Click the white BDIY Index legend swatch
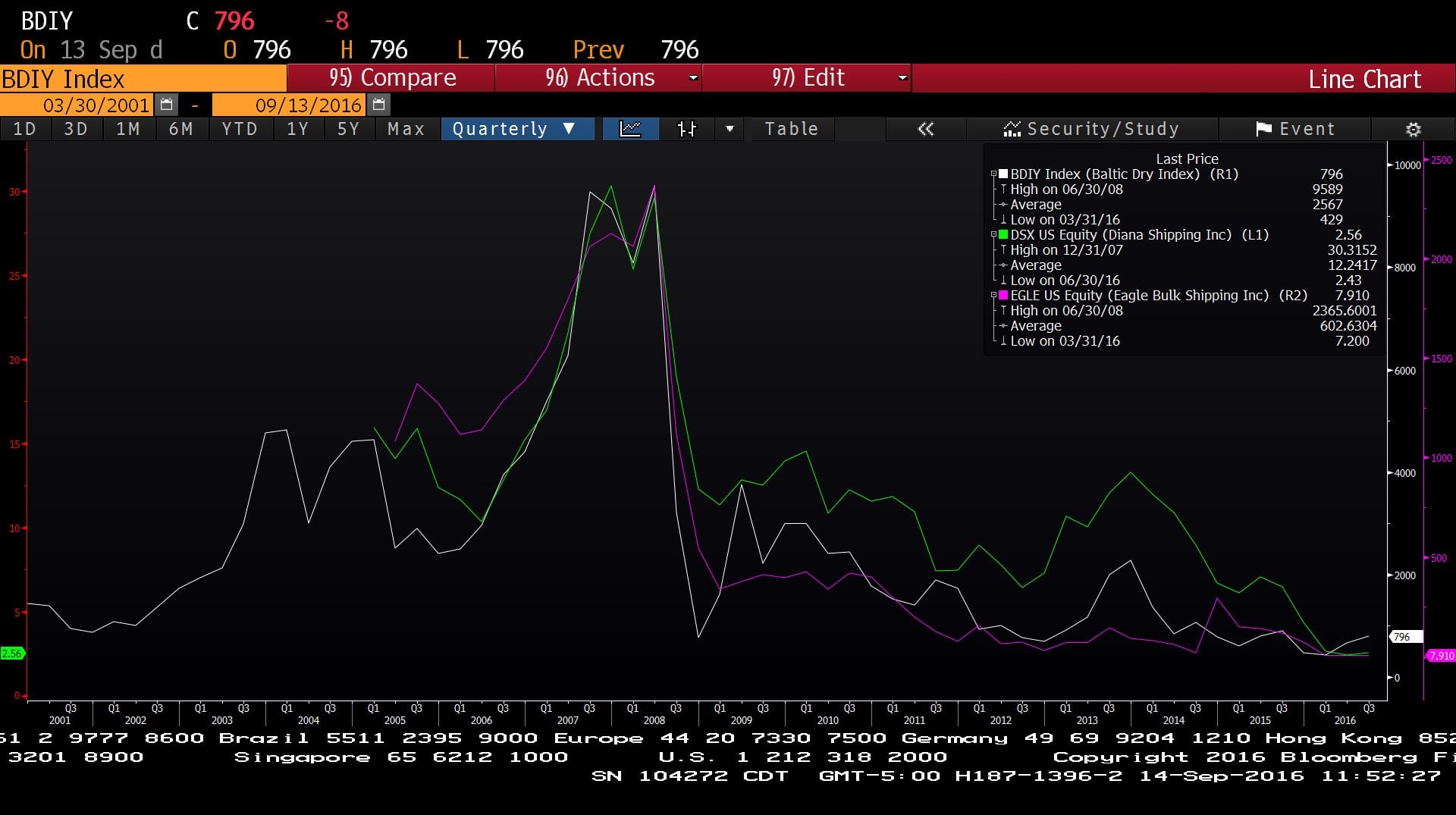Image resolution: width=1456 pixels, height=815 pixels. [1003, 174]
